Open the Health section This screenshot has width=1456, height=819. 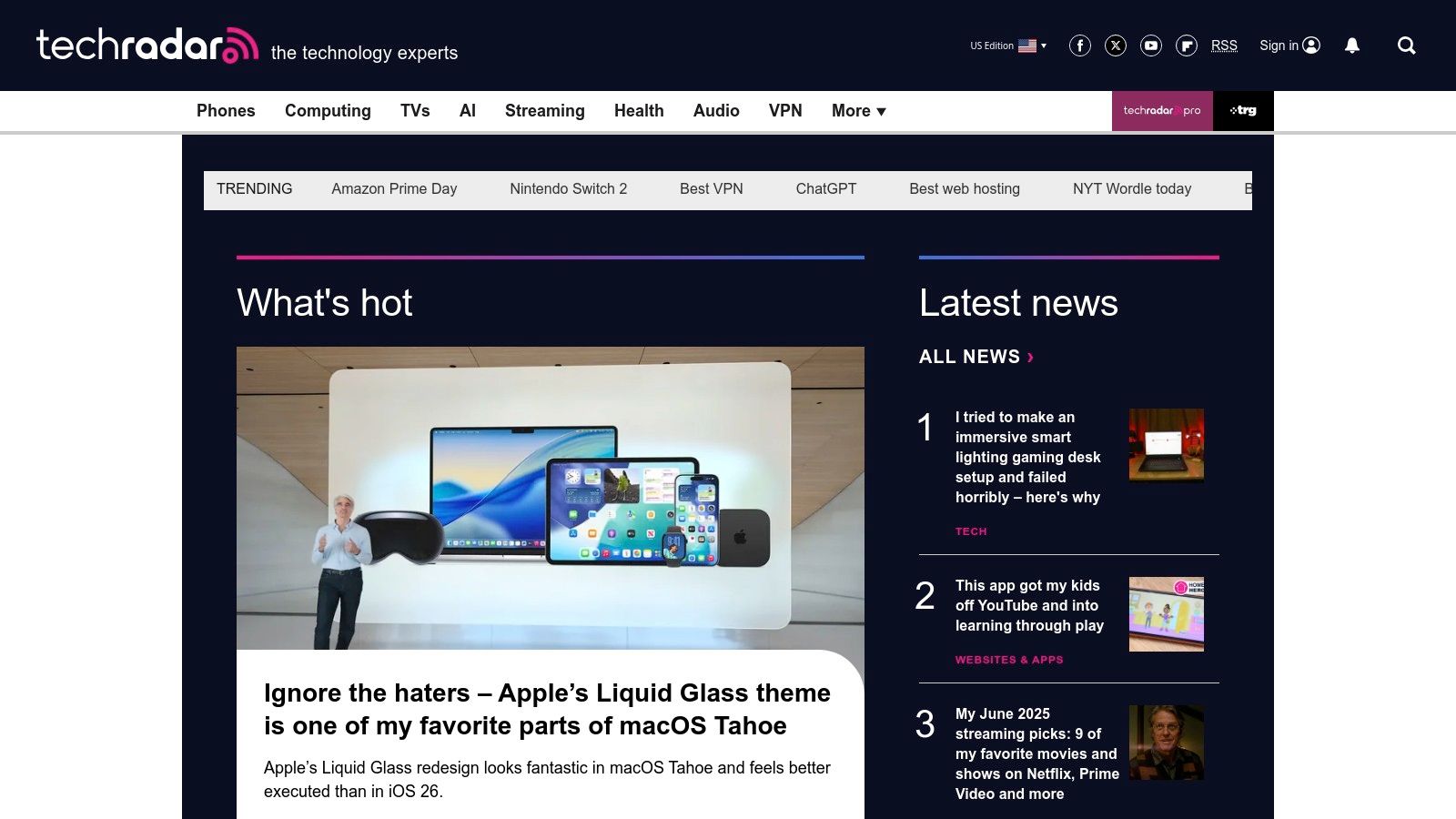[x=639, y=111]
